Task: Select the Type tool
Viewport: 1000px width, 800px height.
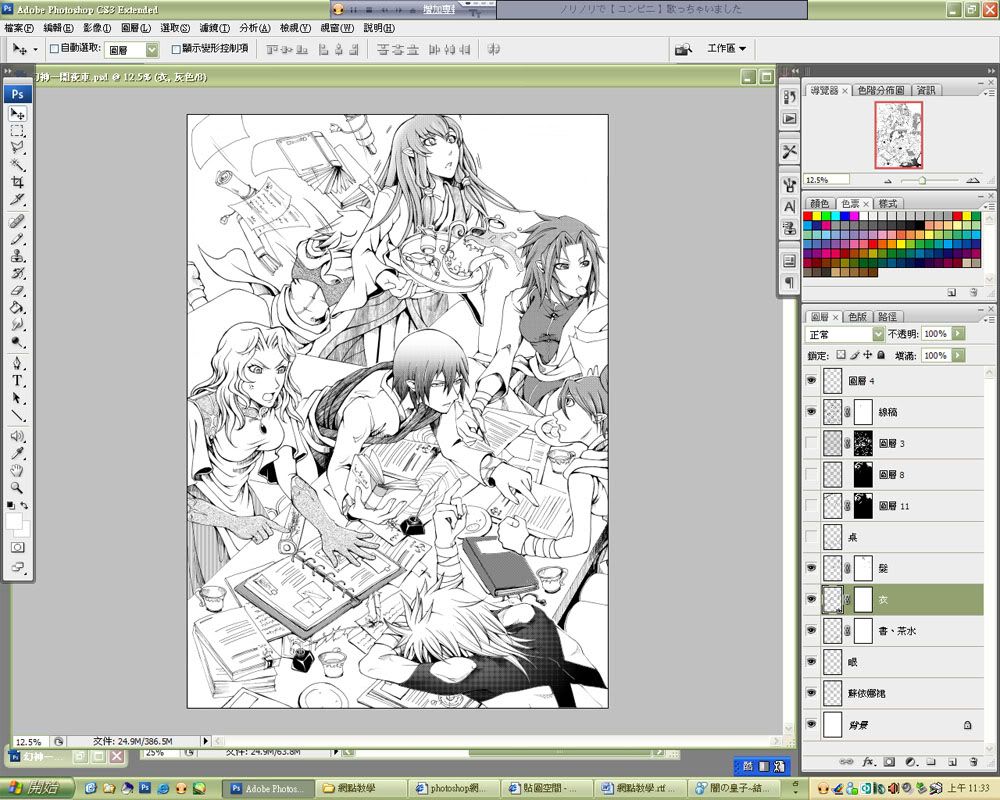Action: pyautogui.click(x=17, y=381)
